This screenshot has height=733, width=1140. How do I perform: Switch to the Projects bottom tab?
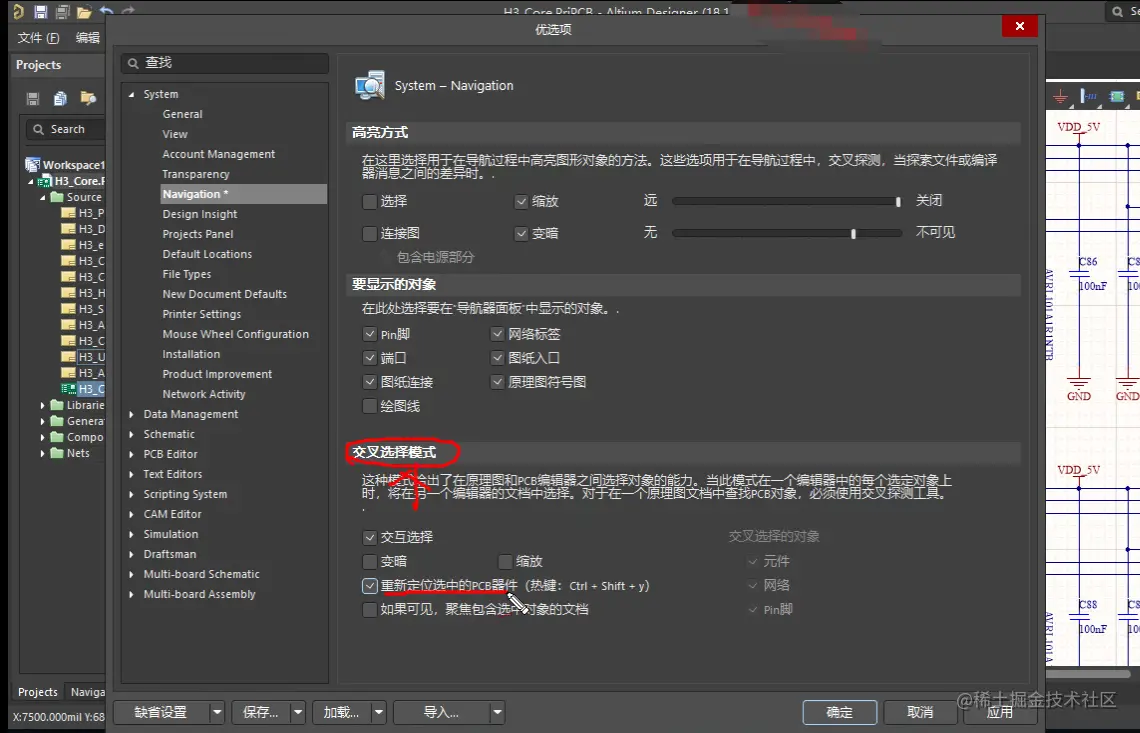[38, 692]
